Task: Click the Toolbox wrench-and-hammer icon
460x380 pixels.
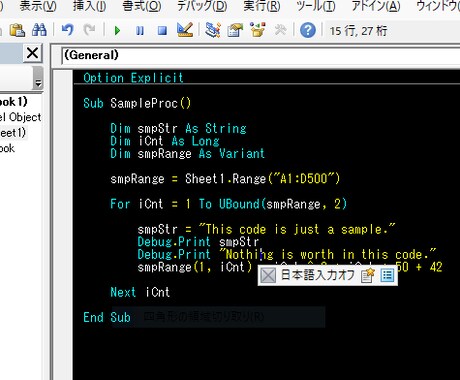Action: [x=280, y=30]
